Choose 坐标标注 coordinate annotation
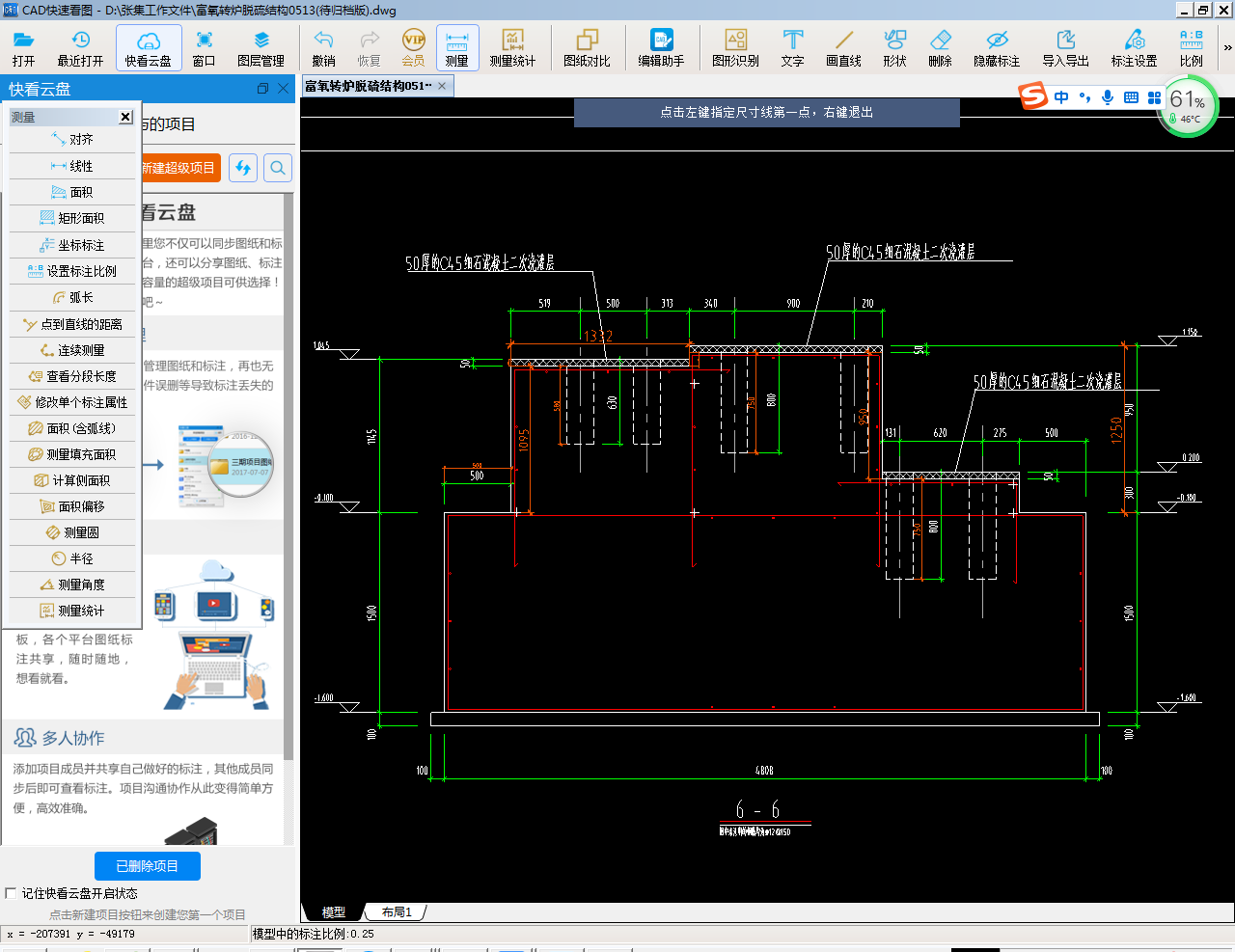 click(74, 245)
